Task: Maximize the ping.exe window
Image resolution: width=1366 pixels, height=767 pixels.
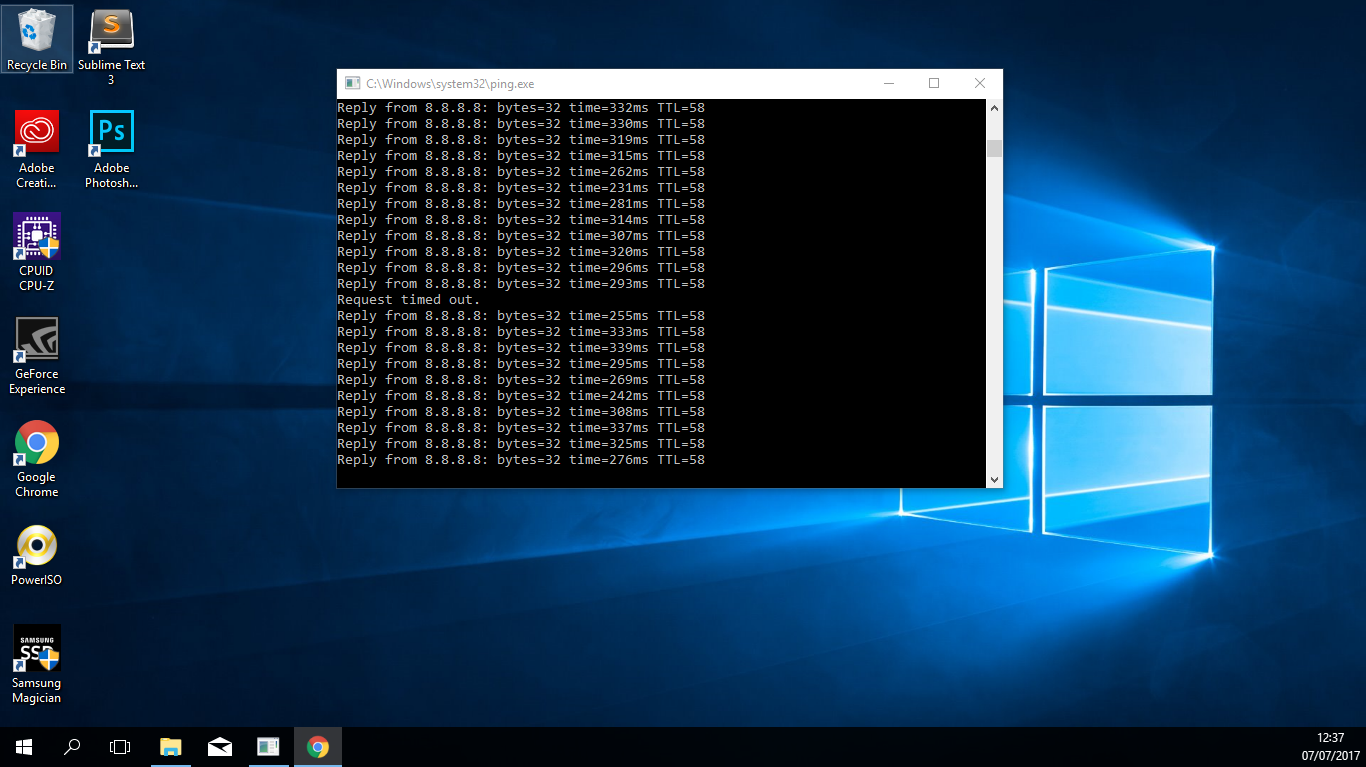Action: point(934,84)
